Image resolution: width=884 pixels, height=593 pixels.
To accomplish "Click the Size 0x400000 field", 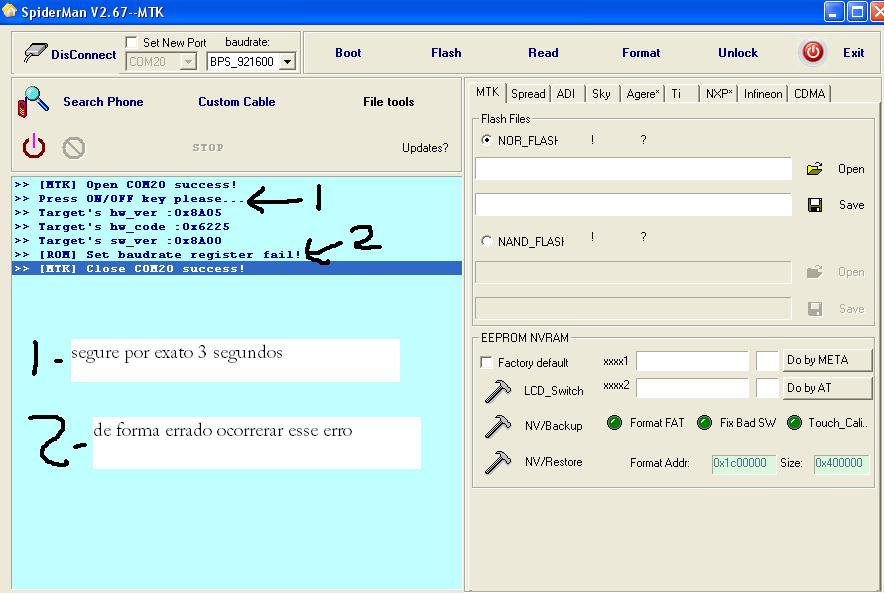I will [841, 463].
